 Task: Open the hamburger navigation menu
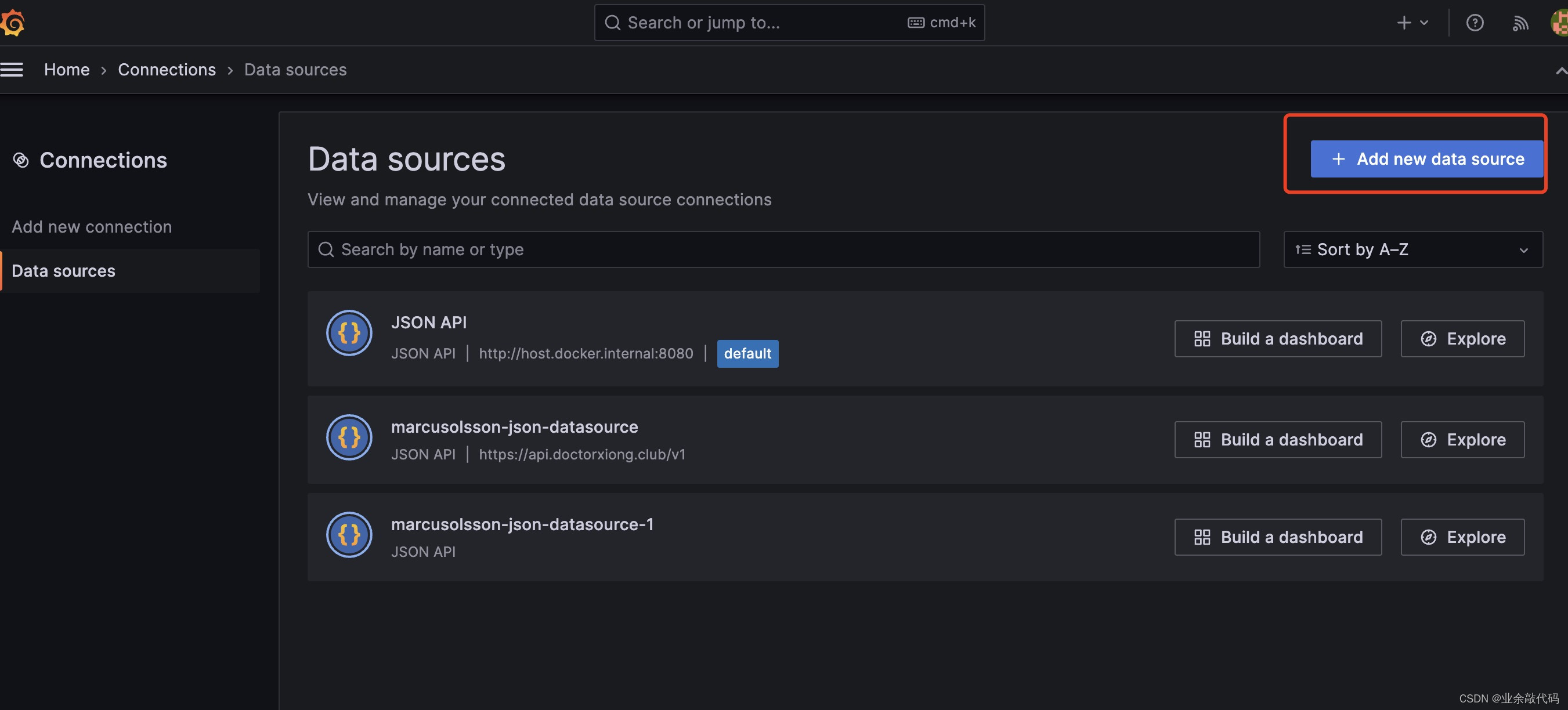click(x=12, y=70)
